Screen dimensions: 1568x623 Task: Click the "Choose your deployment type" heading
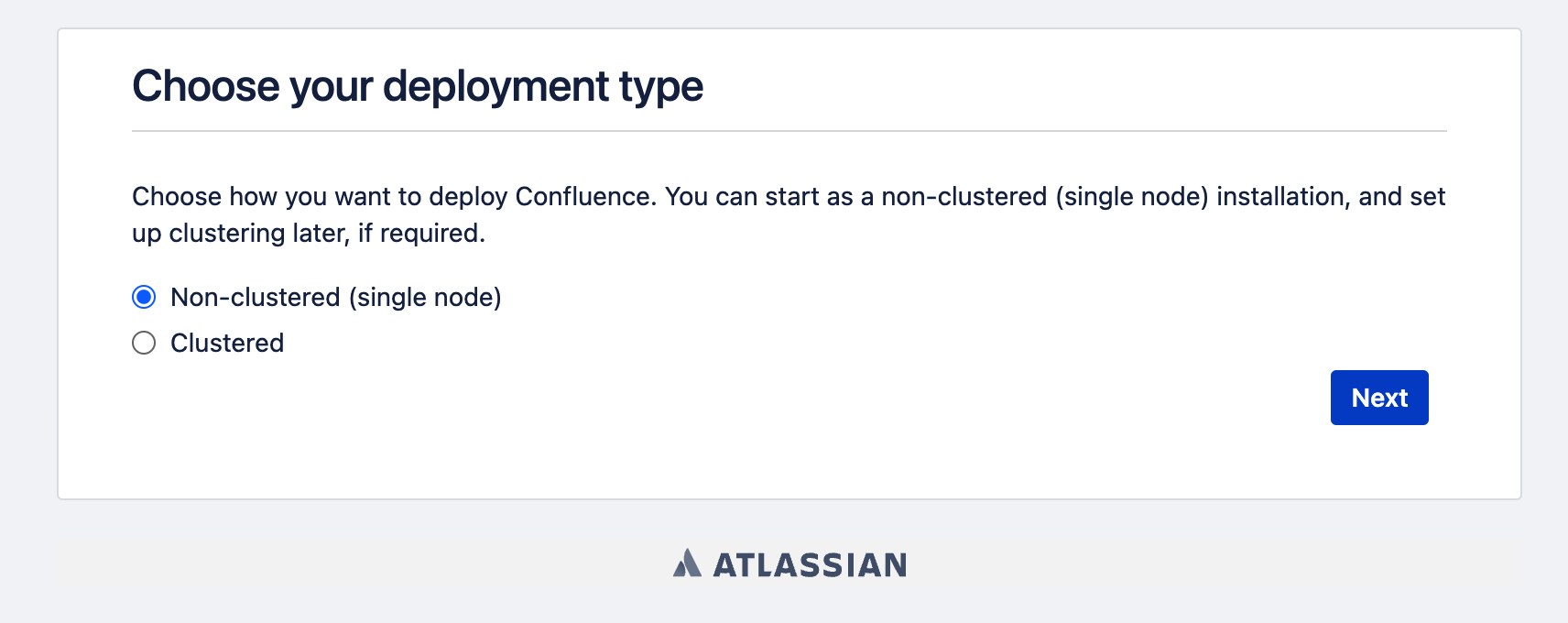coord(418,87)
